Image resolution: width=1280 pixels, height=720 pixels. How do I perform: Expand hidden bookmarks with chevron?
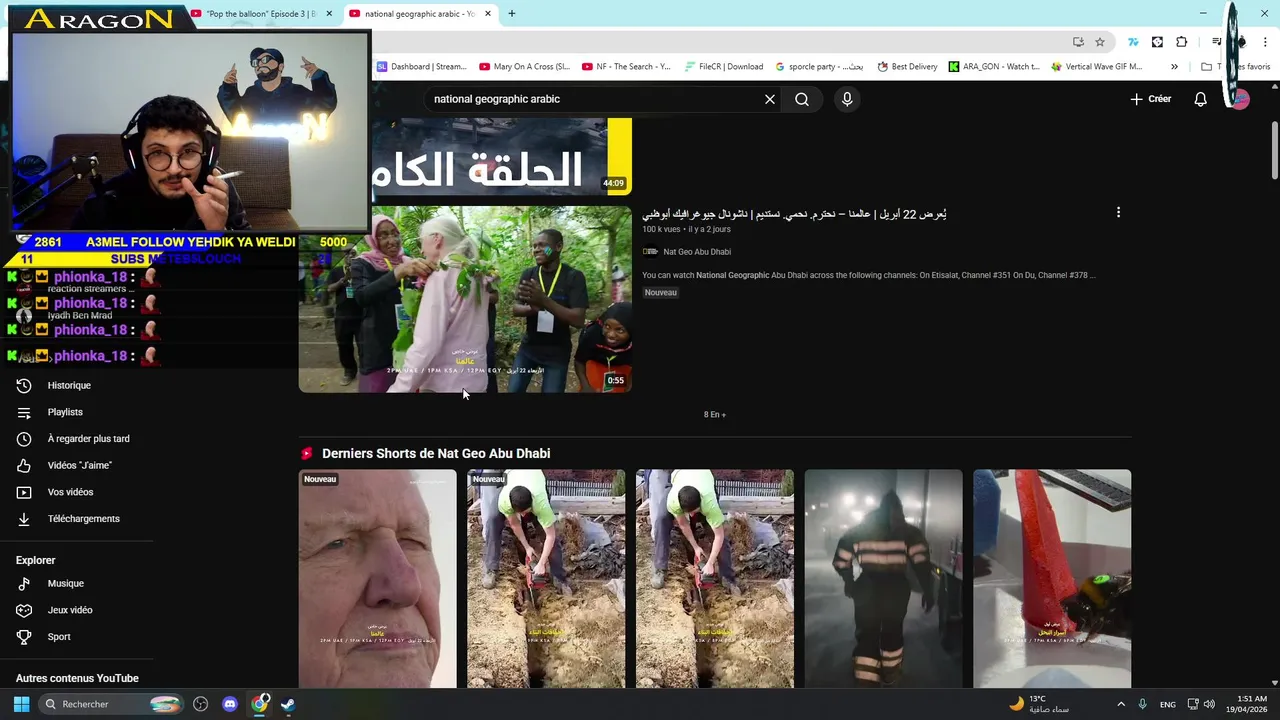point(1174,67)
